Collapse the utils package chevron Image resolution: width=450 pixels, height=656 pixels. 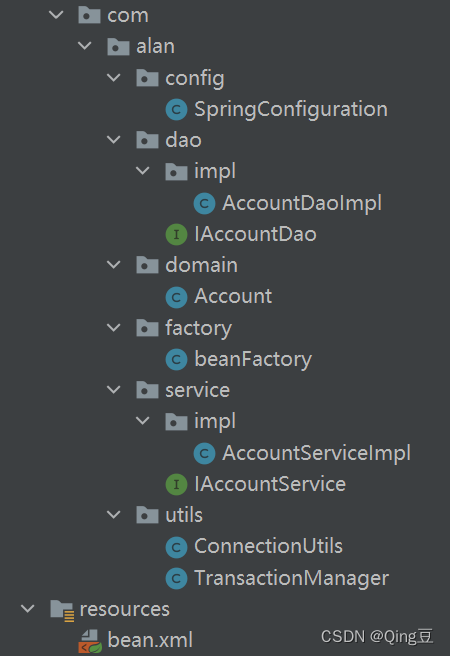(114, 515)
